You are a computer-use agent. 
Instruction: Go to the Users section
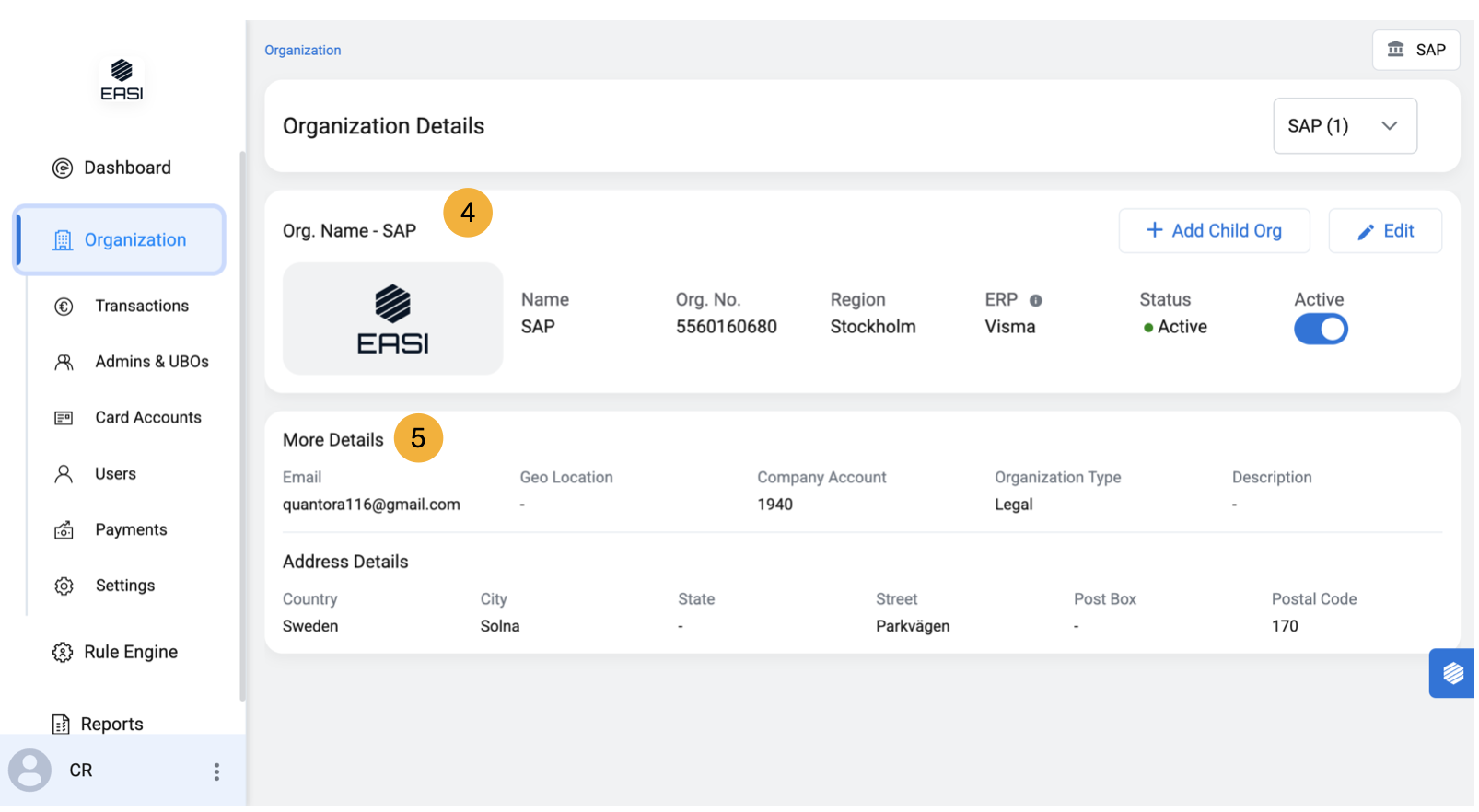pyautogui.click(x=115, y=474)
